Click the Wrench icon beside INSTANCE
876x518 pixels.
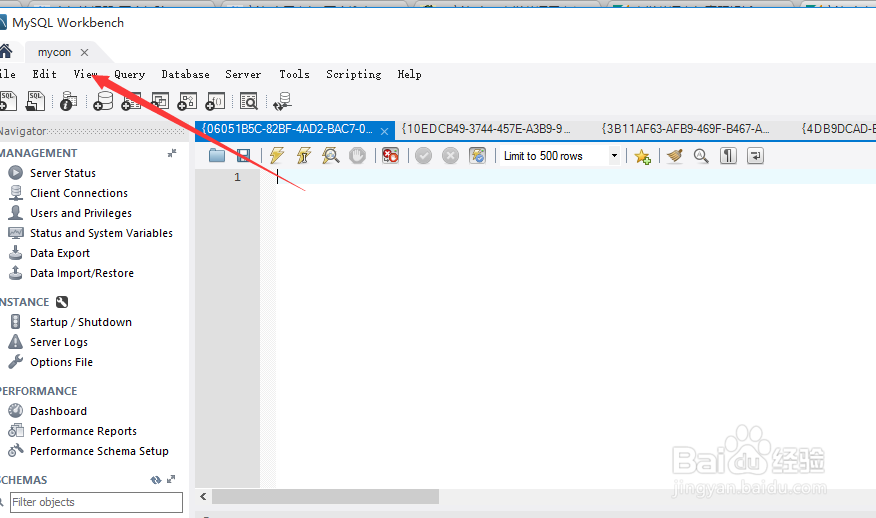(62, 302)
